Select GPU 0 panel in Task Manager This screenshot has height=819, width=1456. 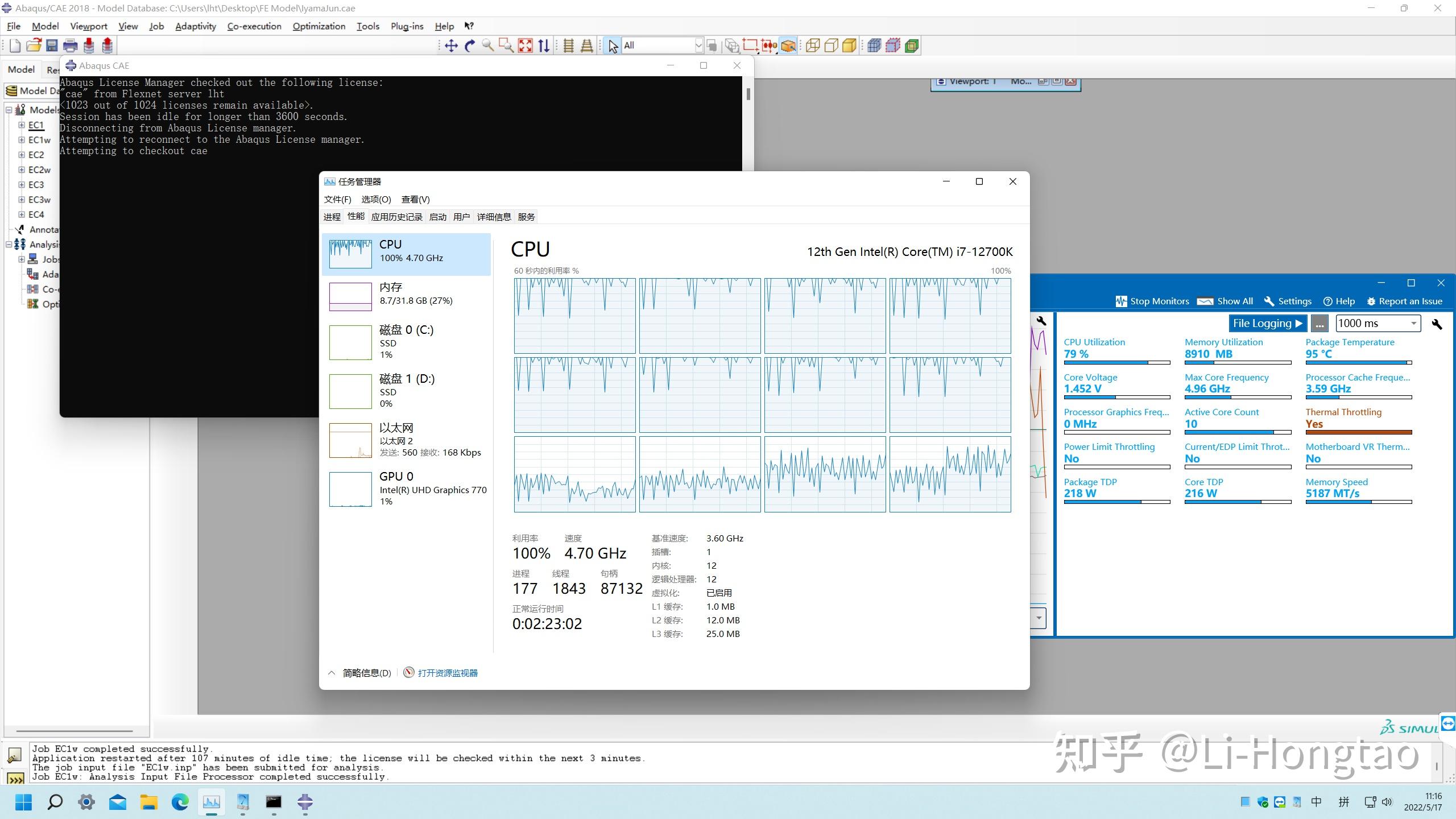(x=406, y=489)
